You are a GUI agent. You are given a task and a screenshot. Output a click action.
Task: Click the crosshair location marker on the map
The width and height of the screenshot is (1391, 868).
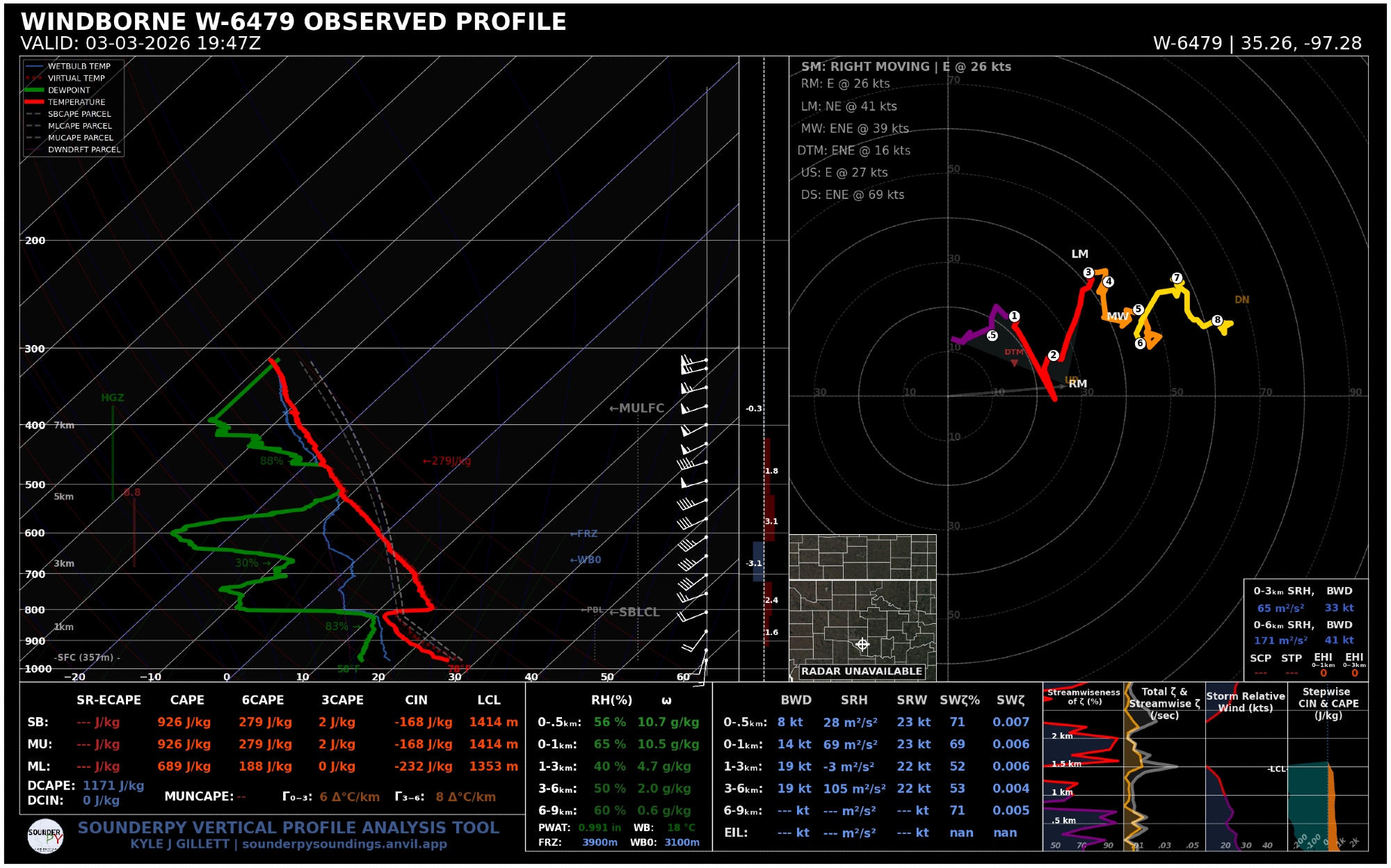coord(862,644)
